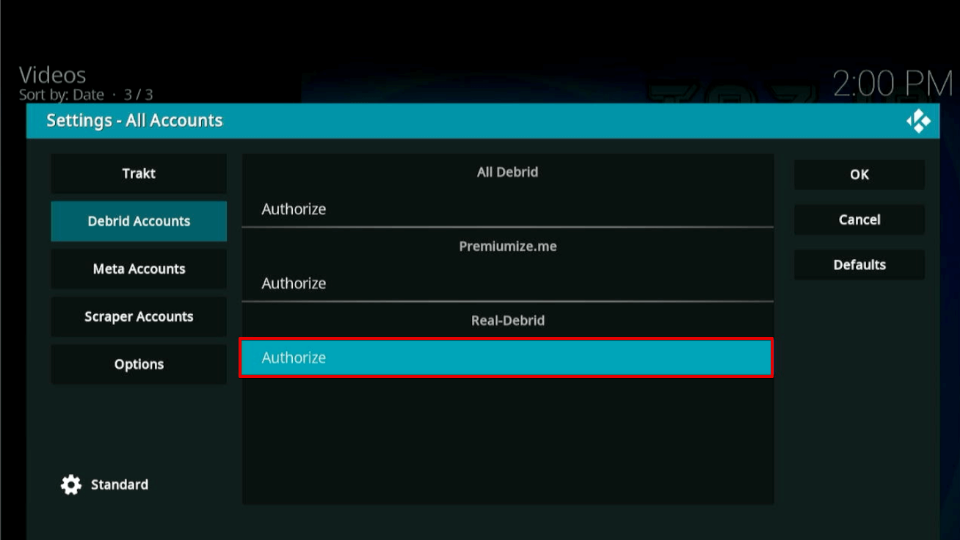This screenshot has width=960, height=540.
Task: Click the Videos heading behind the dialog
Action: [x=52, y=75]
